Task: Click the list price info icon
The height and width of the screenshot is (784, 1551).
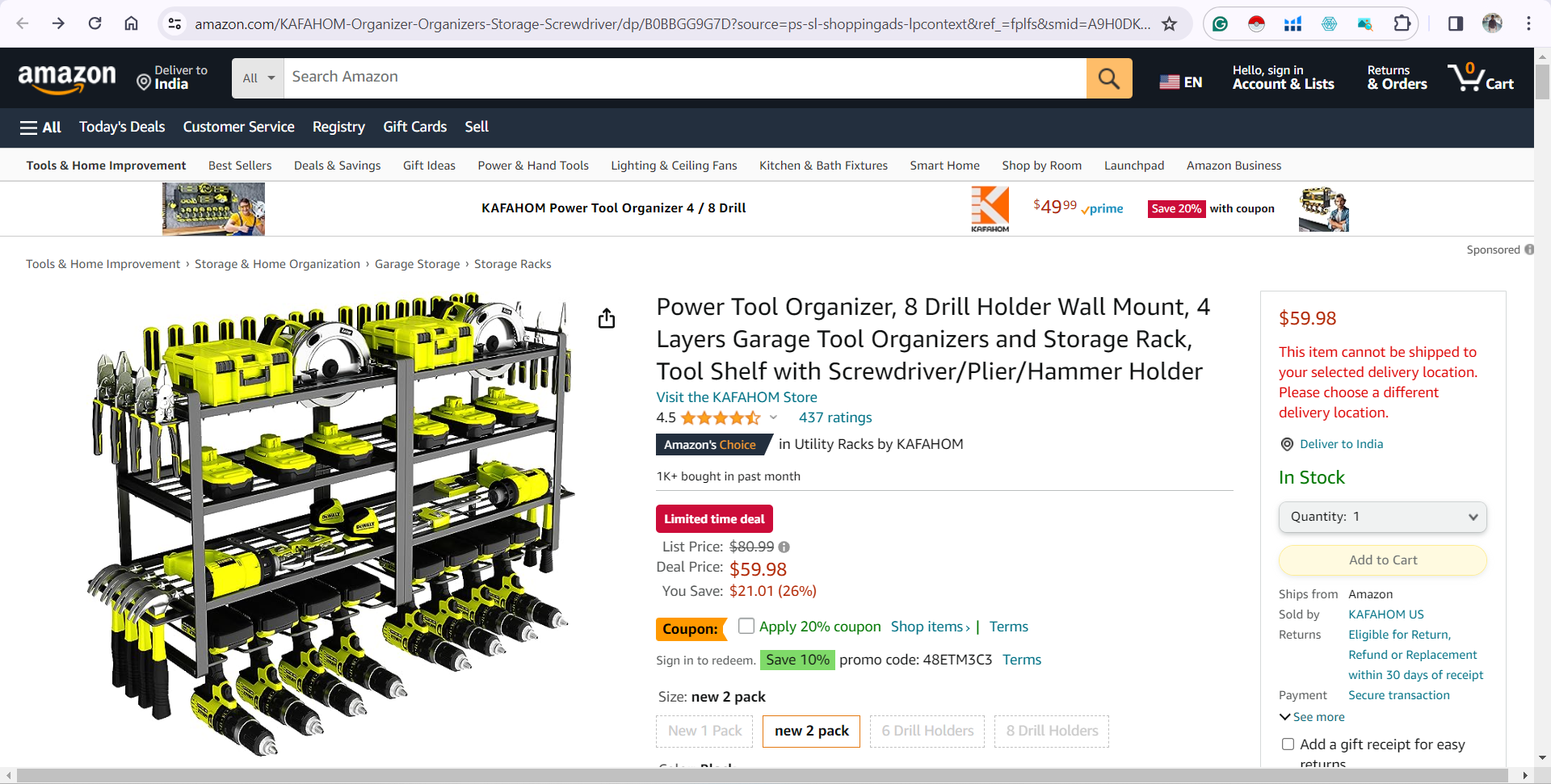Action: 784,547
